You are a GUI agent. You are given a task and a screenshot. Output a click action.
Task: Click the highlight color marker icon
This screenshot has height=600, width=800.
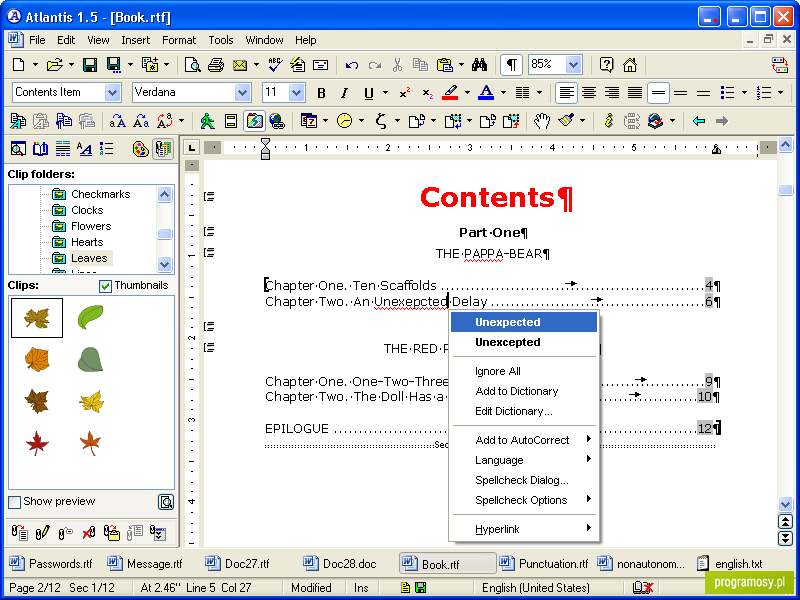[x=450, y=93]
